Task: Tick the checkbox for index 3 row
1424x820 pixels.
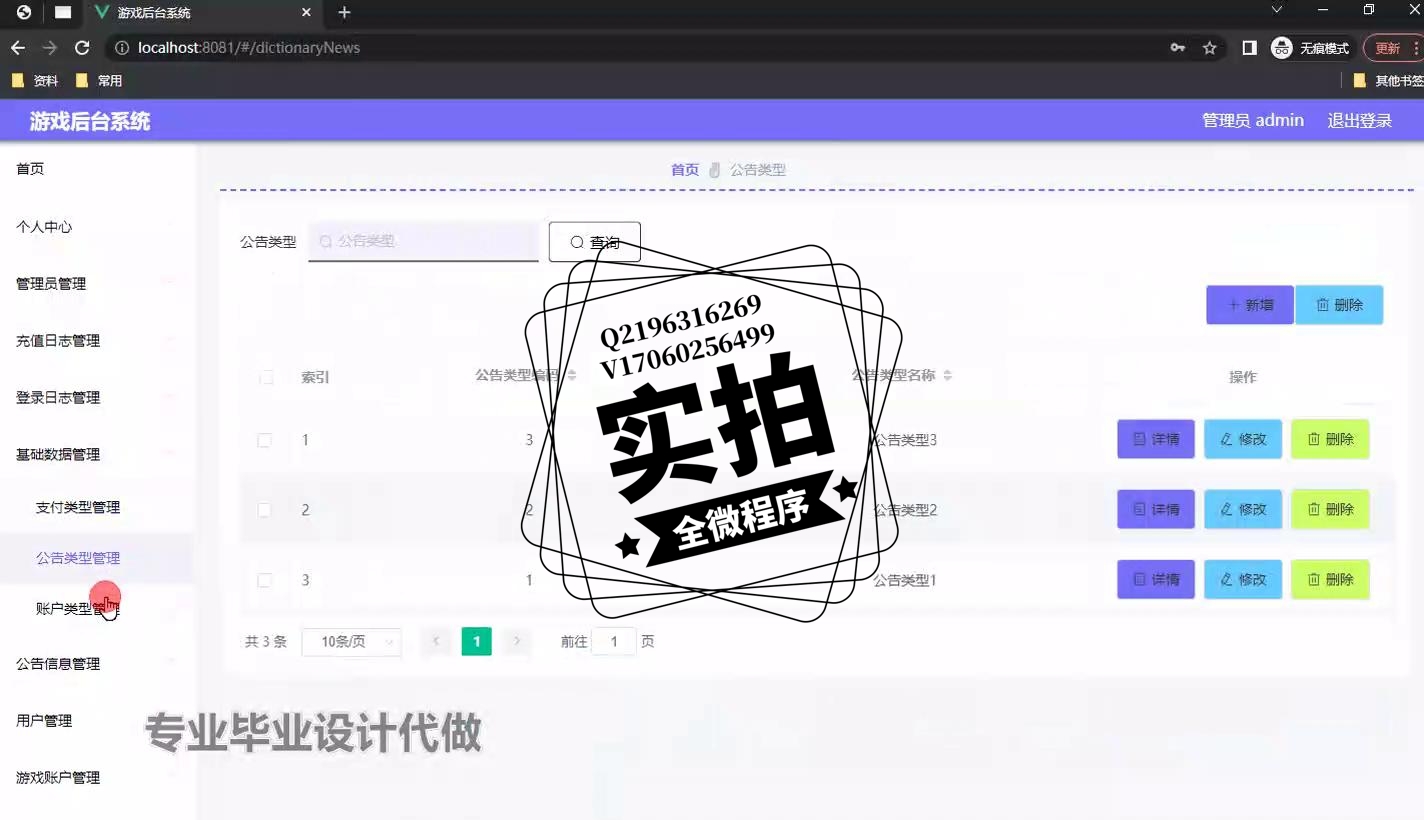Action: [264, 580]
